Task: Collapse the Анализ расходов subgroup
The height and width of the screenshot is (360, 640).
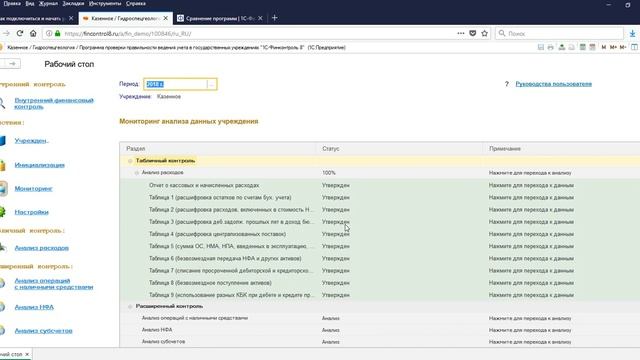Action: tap(137, 173)
